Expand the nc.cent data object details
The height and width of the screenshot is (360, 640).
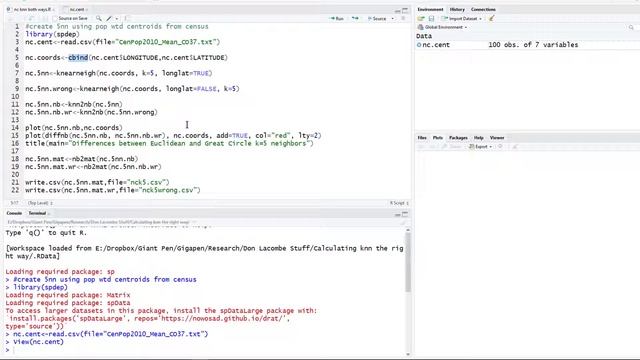tap(419, 45)
